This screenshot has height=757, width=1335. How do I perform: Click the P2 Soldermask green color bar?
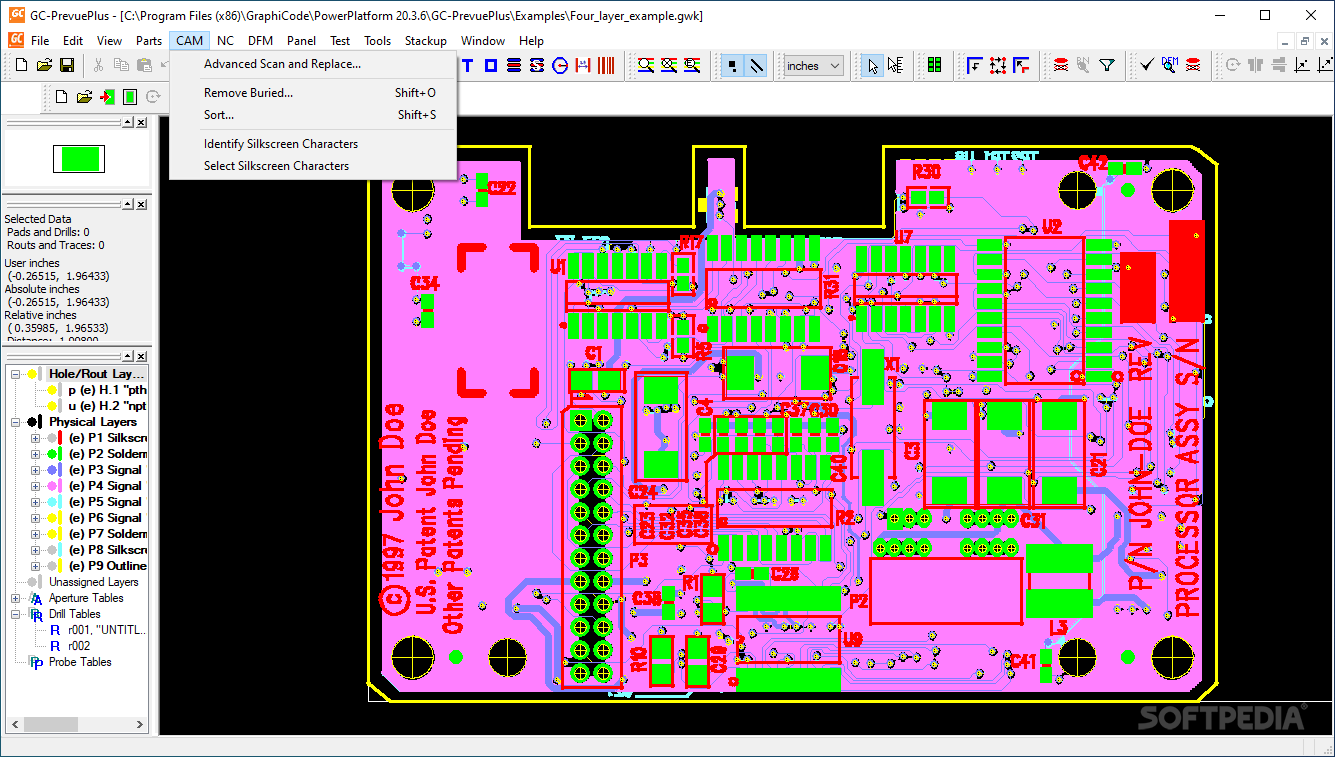62,454
